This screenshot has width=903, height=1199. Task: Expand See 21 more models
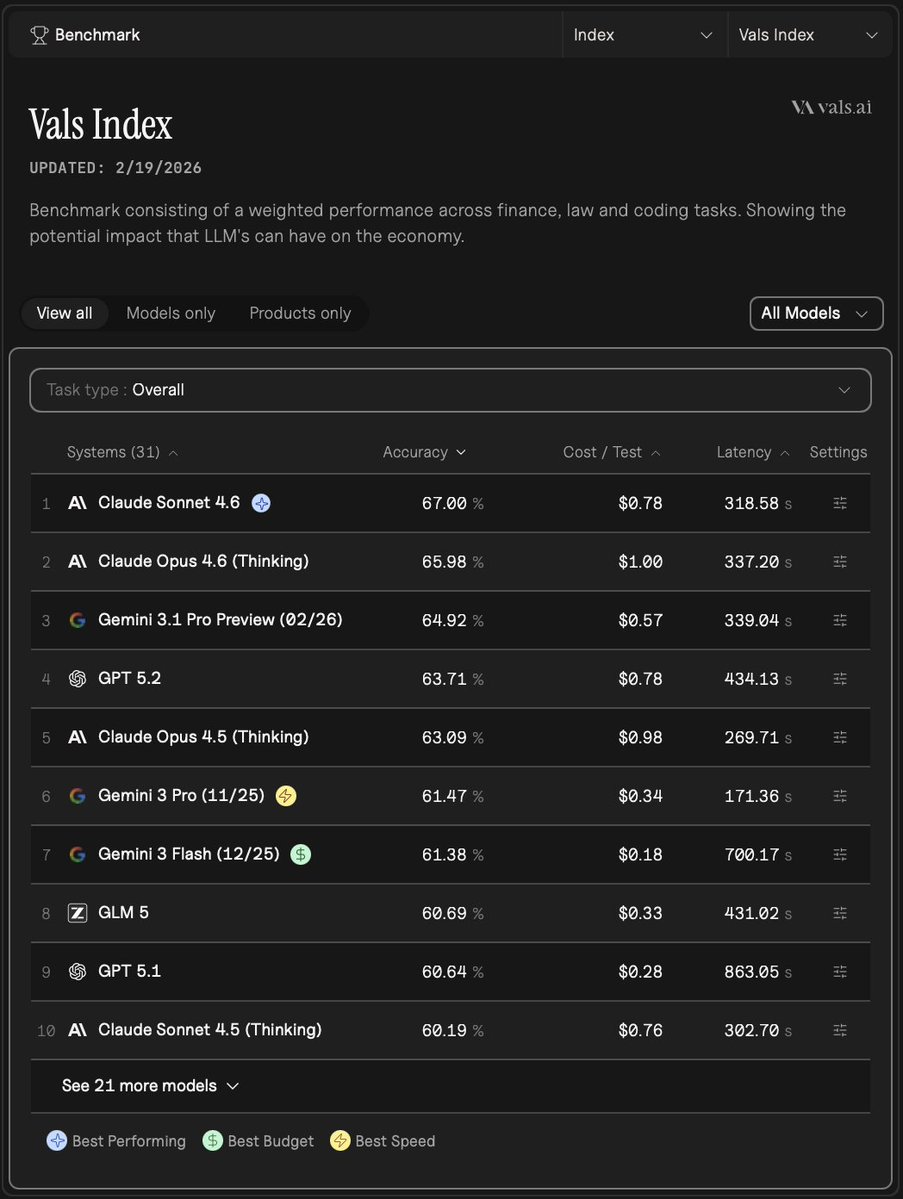tap(151, 1086)
